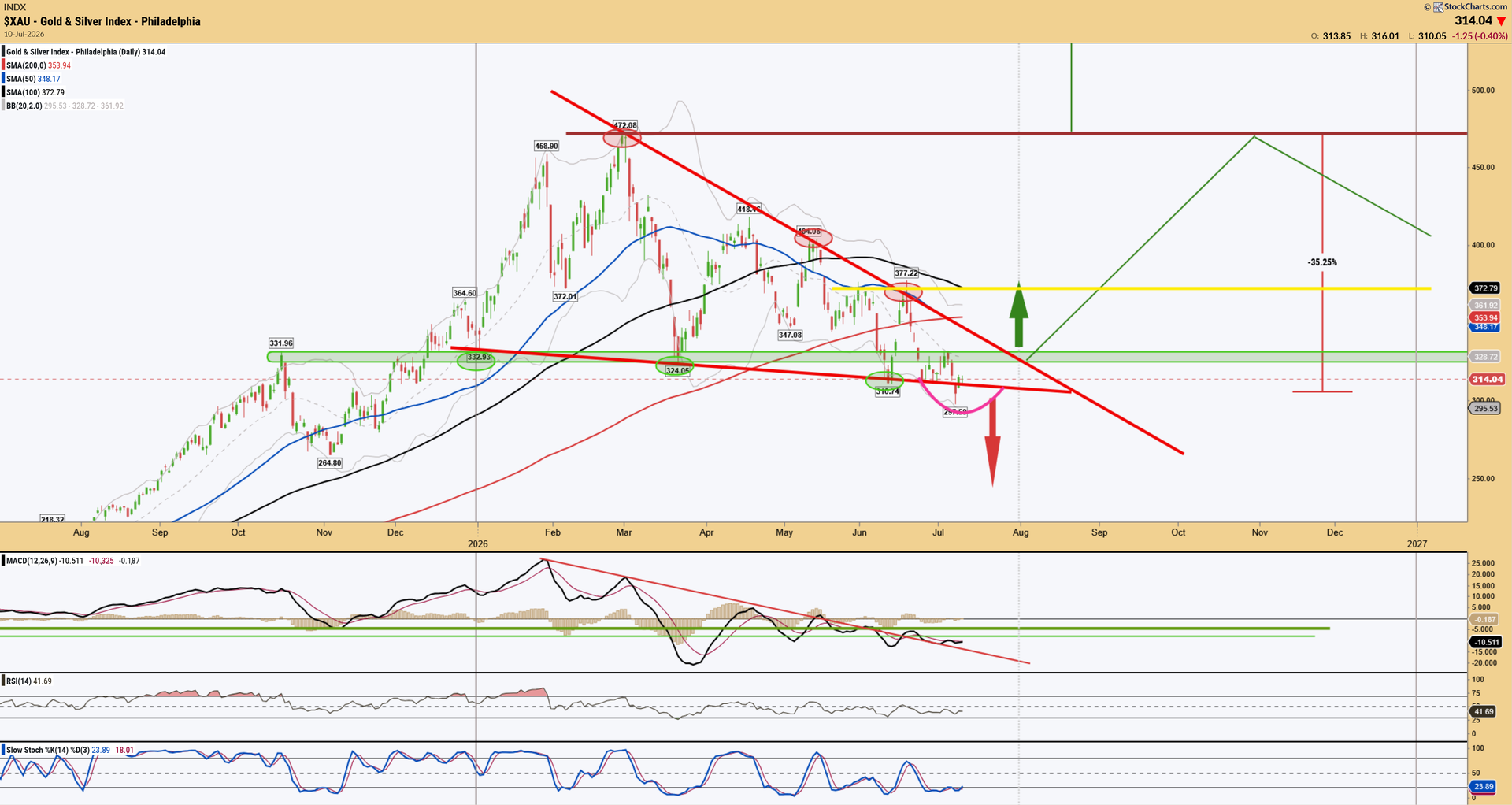Viewport: 1512px width, 805px height.
Task: Click the 347.08 price label
Action: click(x=790, y=335)
